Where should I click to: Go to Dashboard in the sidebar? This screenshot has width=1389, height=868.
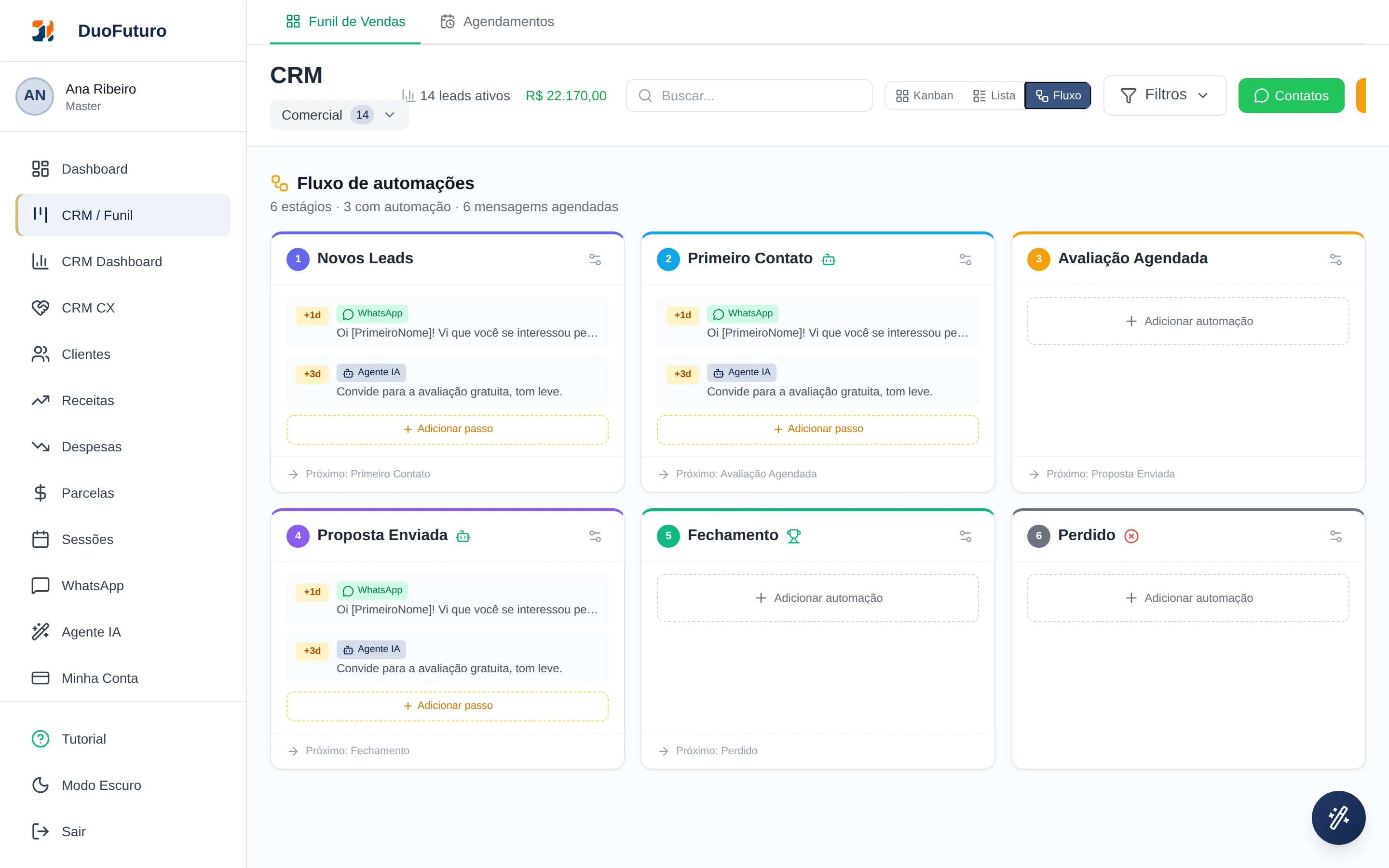(123, 169)
